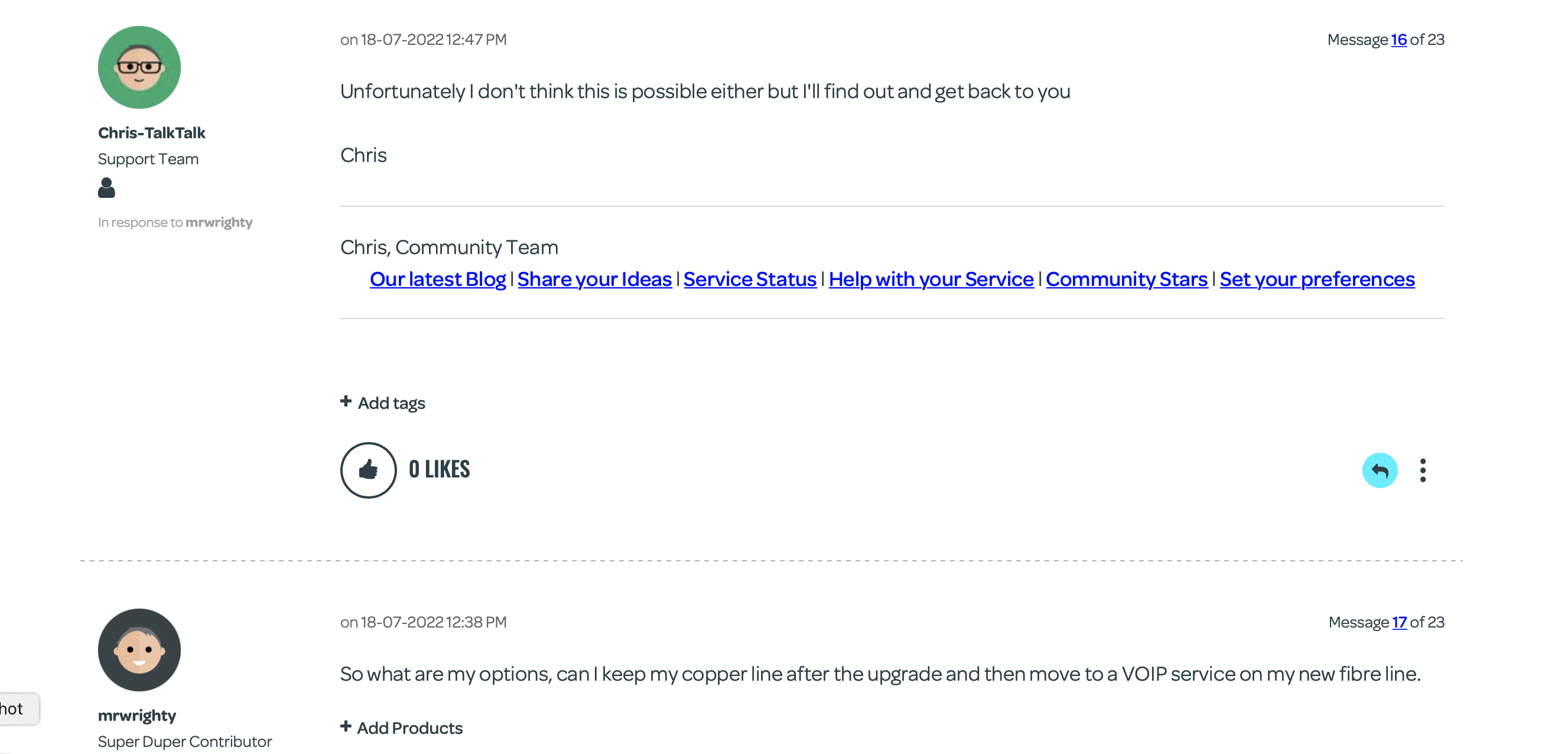Viewport: 1568px width, 754px height.
Task: Click the 0 LIKES count
Action: coord(439,470)
